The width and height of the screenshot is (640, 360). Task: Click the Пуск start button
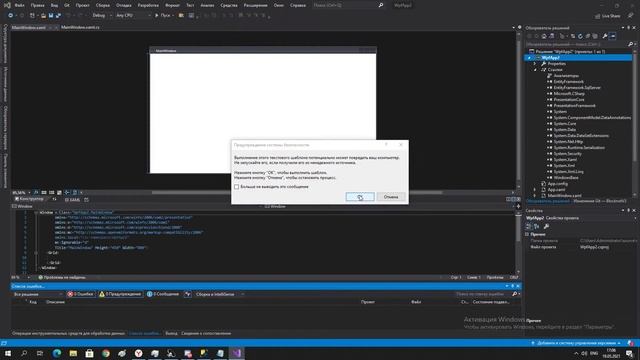coord(163,16)
